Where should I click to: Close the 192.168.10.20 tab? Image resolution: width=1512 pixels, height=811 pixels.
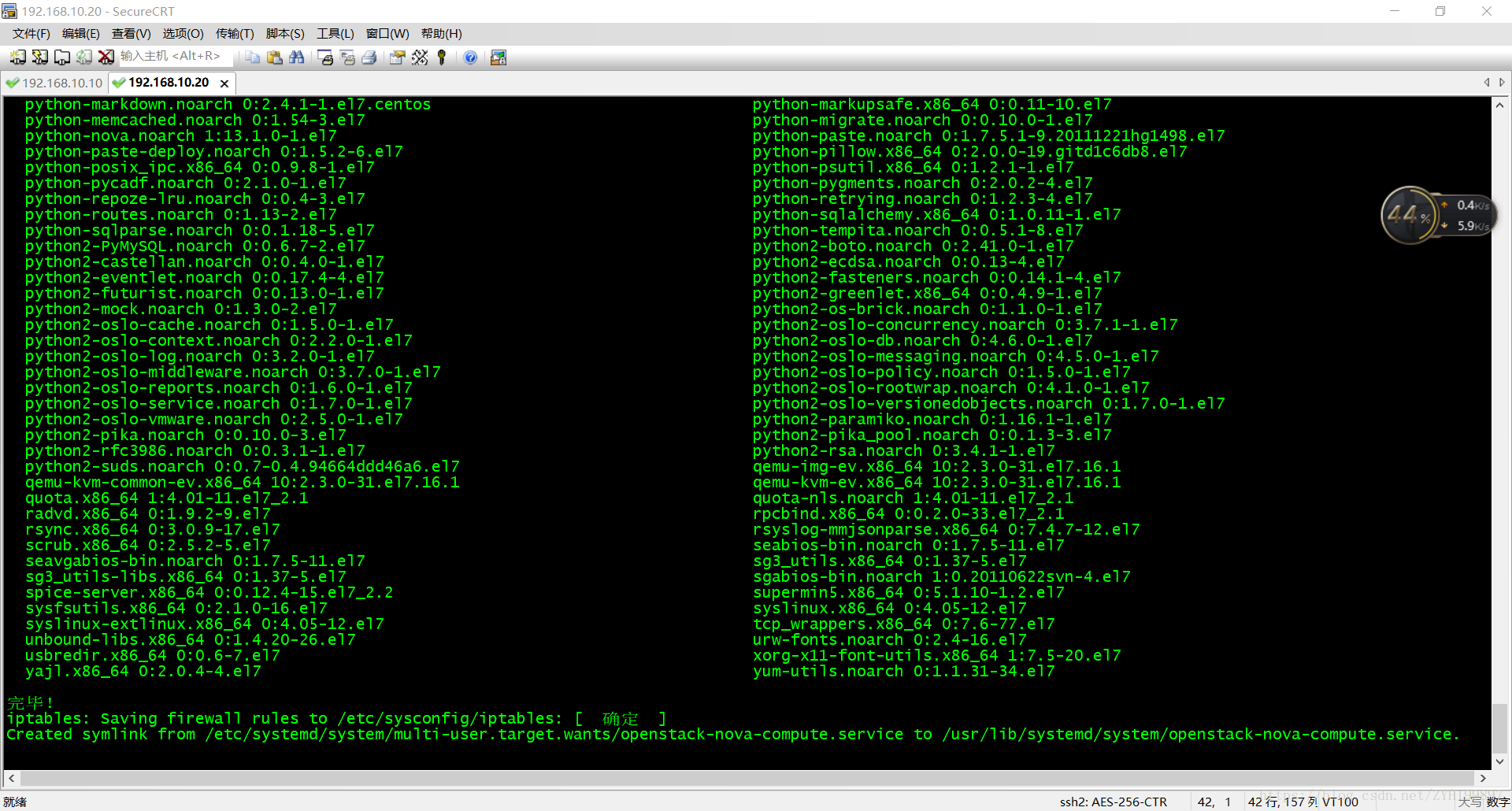click(224, 83)
